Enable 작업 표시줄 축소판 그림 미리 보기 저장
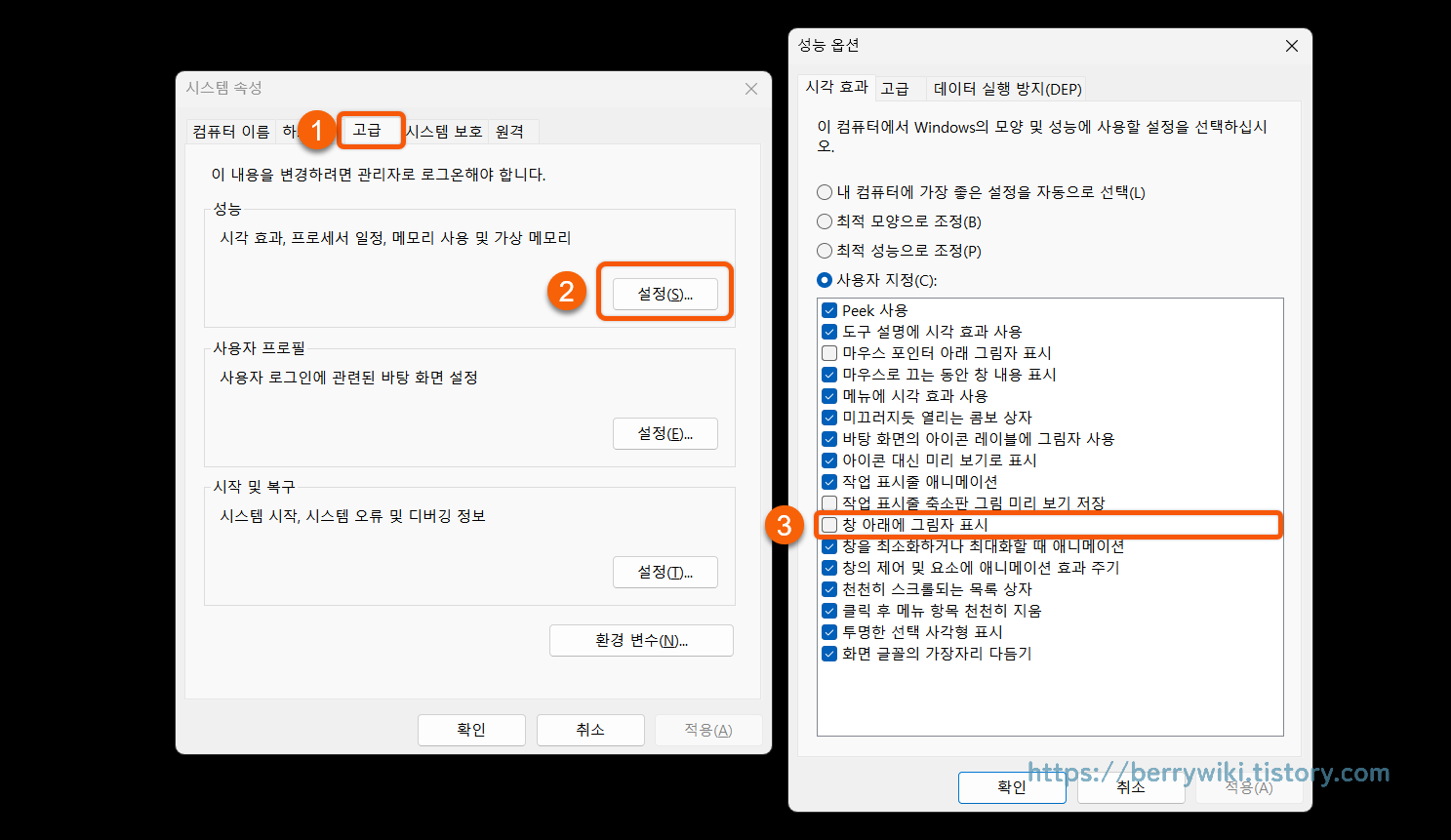The height and width of the screenshot is (840, 1451). pyautogui.click(x=829, y=503)
